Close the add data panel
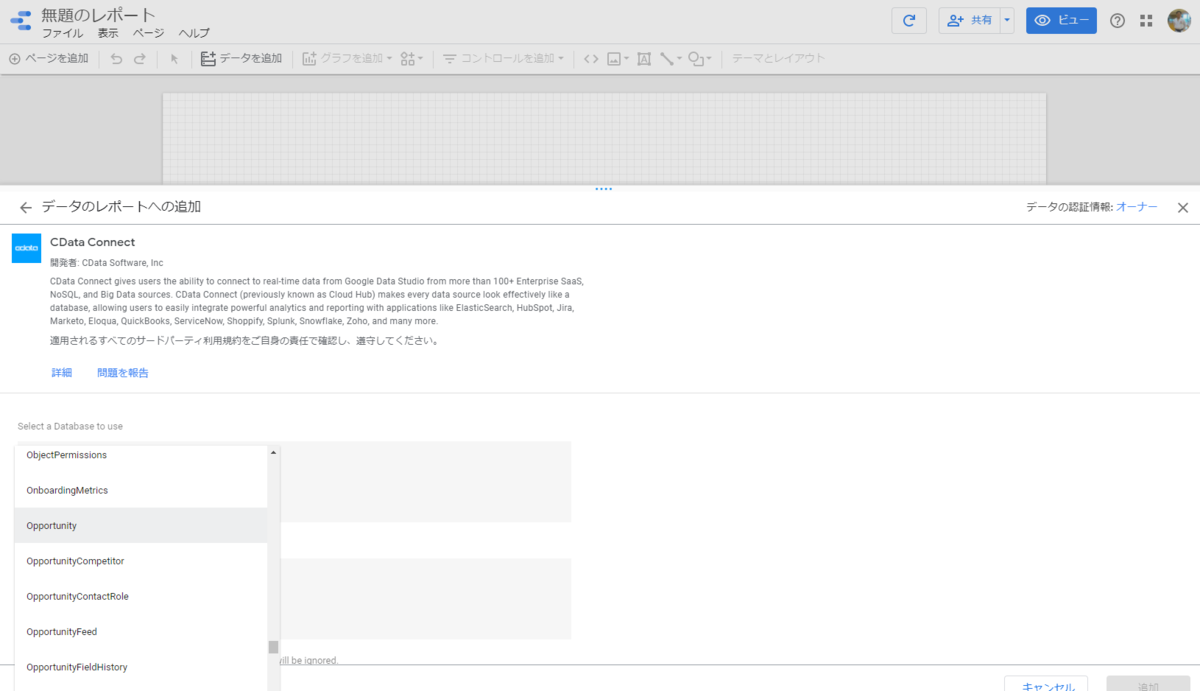Image resolution: width=1200 pixels, height=691 pixels. pyautogui.click(x=1183, y=207)
